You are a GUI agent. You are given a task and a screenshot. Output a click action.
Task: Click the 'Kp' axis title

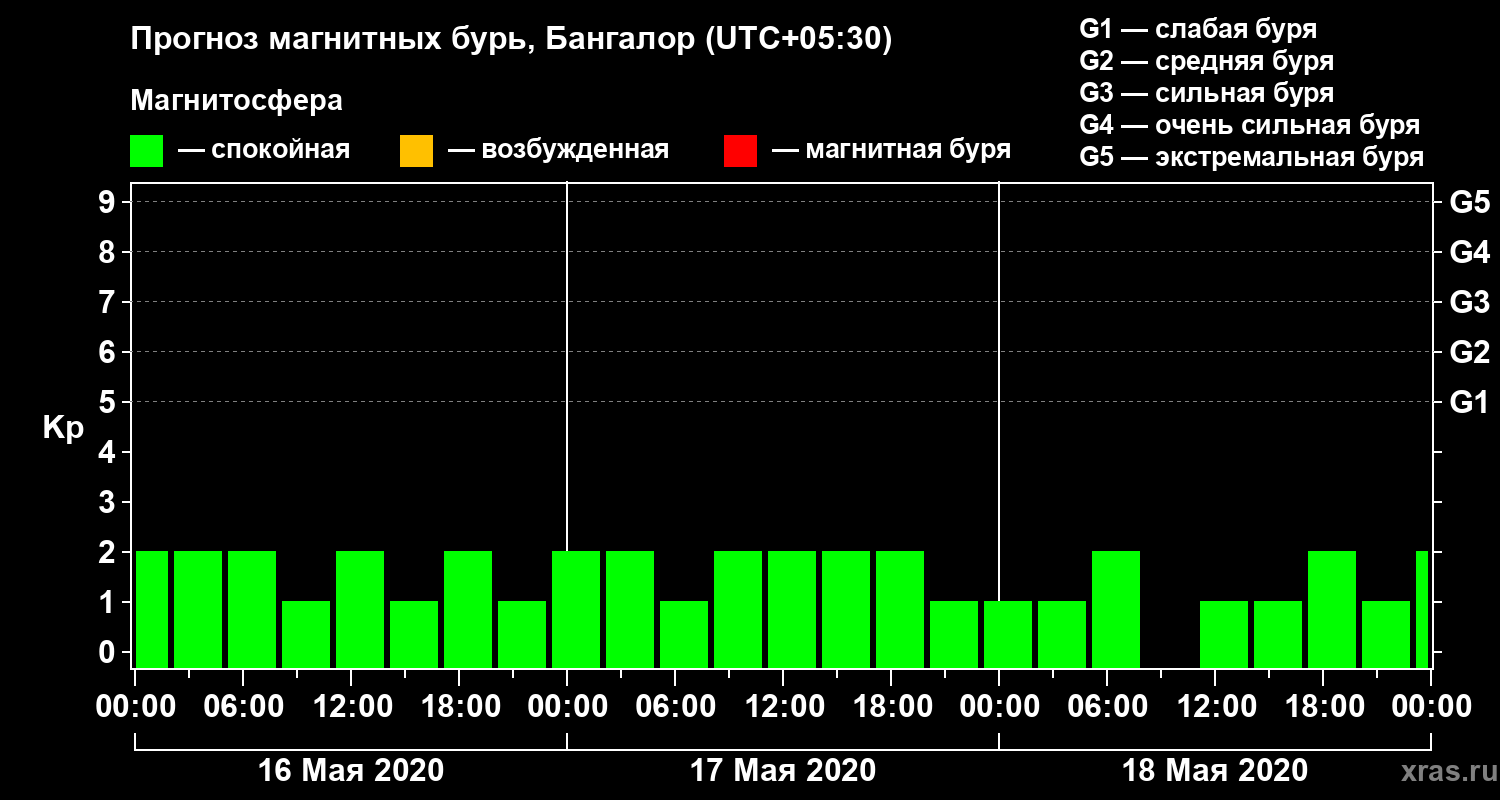tap(63, 428)
